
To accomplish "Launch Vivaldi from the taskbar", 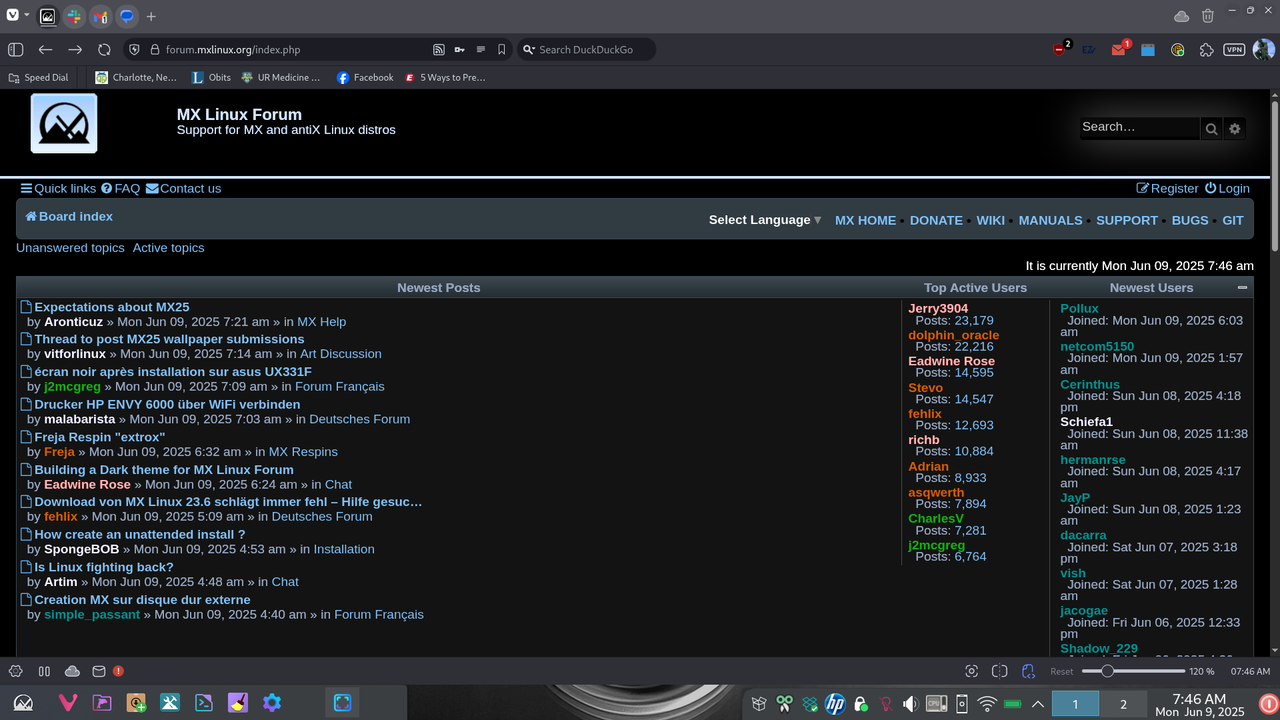I will (x=68, y=703).
